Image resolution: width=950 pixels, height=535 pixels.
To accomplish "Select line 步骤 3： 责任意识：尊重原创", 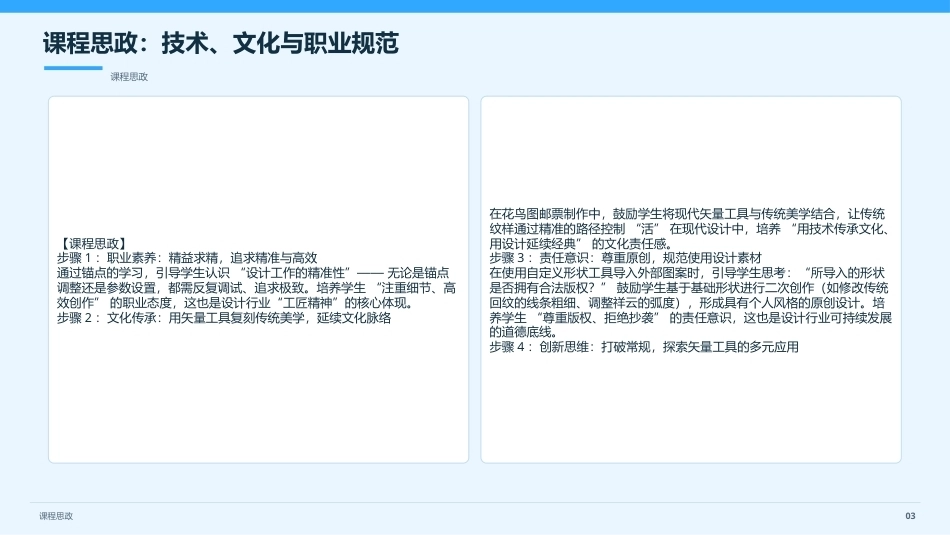I will click(x=626, y=258).
